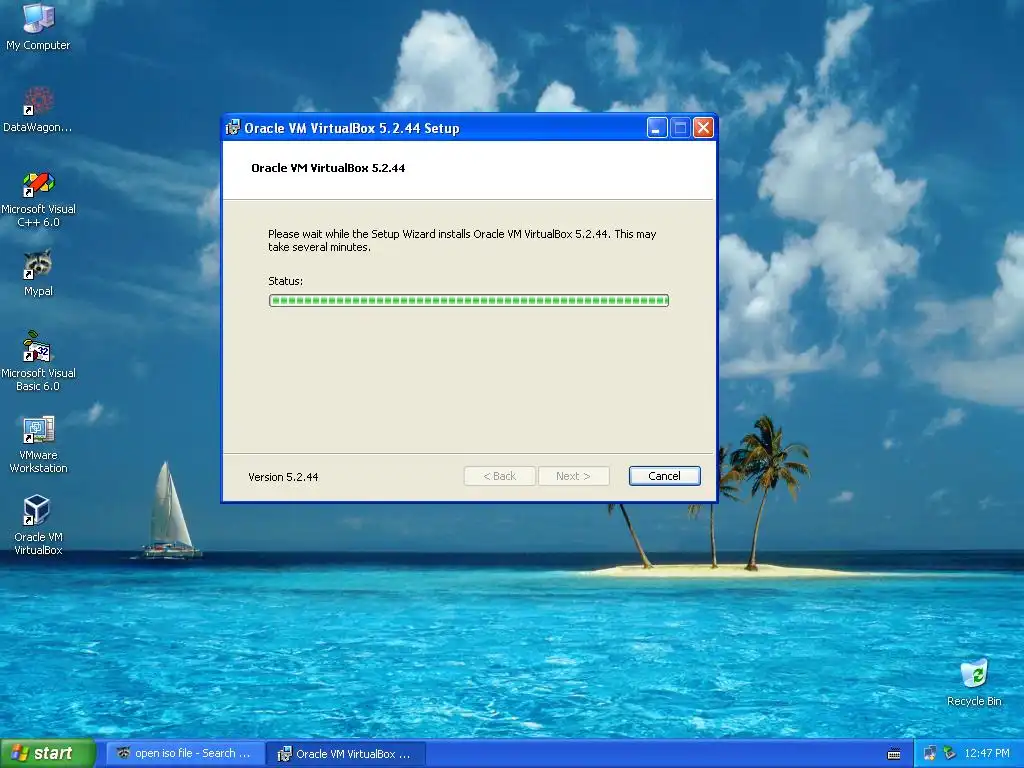Minimize the VirtualBox Setup window
The height and width of the screenshot is (768, 1024).
pyautogui.click(x=657, y=128)
